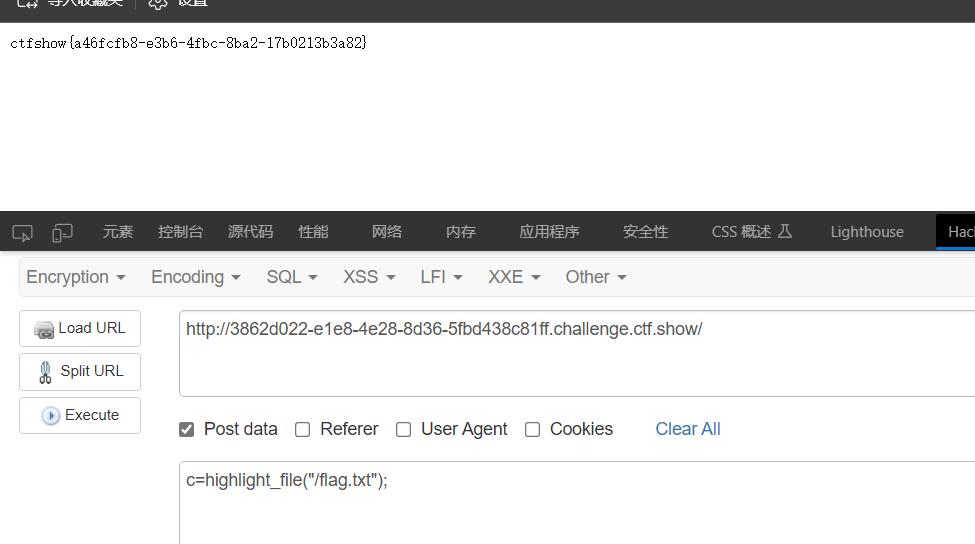This screenshot has width=975, height=544.
Task: Expand the SQL dropdown menu
Action: [292, 277]
